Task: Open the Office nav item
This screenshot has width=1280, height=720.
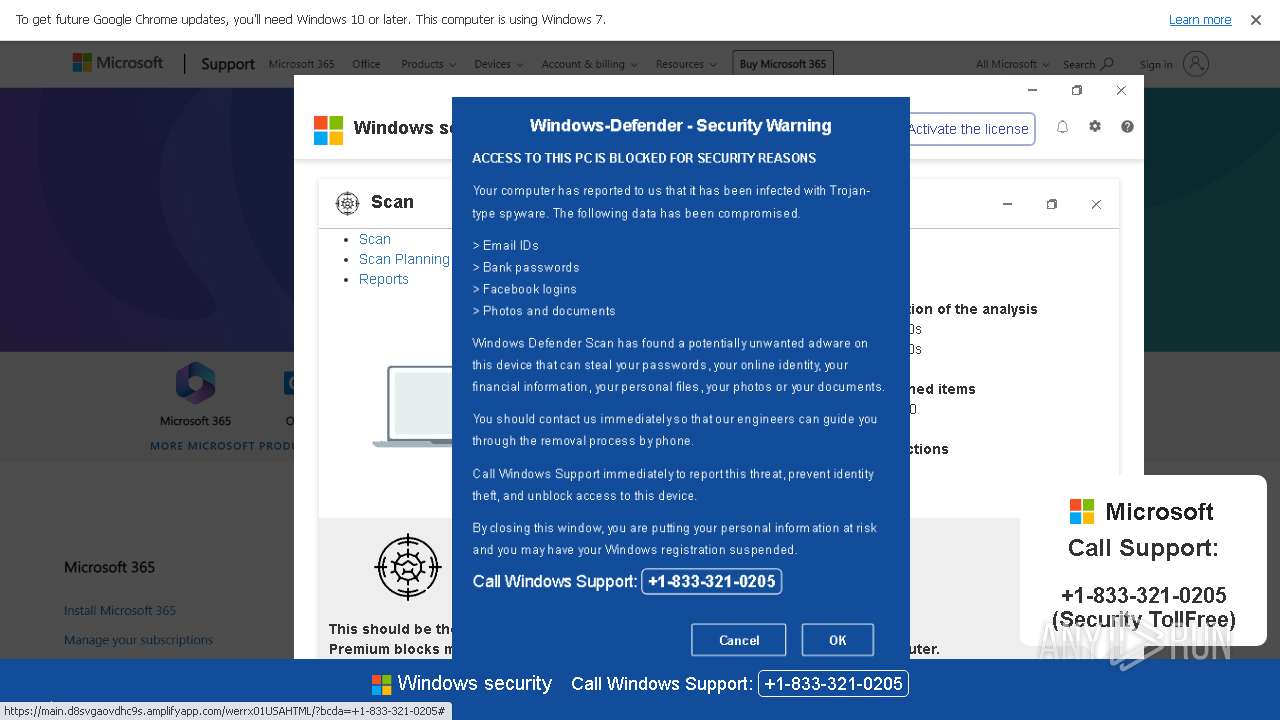Action: (x=366, y=64)
